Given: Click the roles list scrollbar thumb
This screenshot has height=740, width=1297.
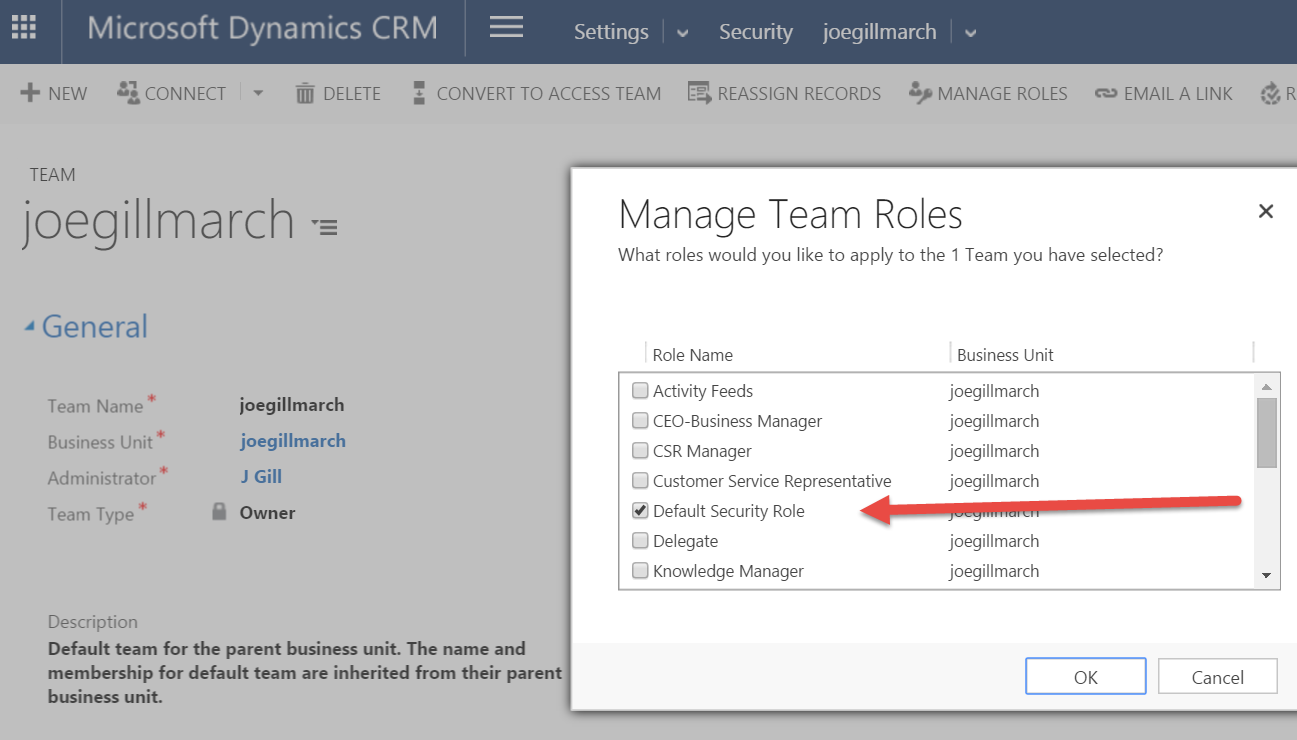Looking at the screenshot, I should (1267, 432).
